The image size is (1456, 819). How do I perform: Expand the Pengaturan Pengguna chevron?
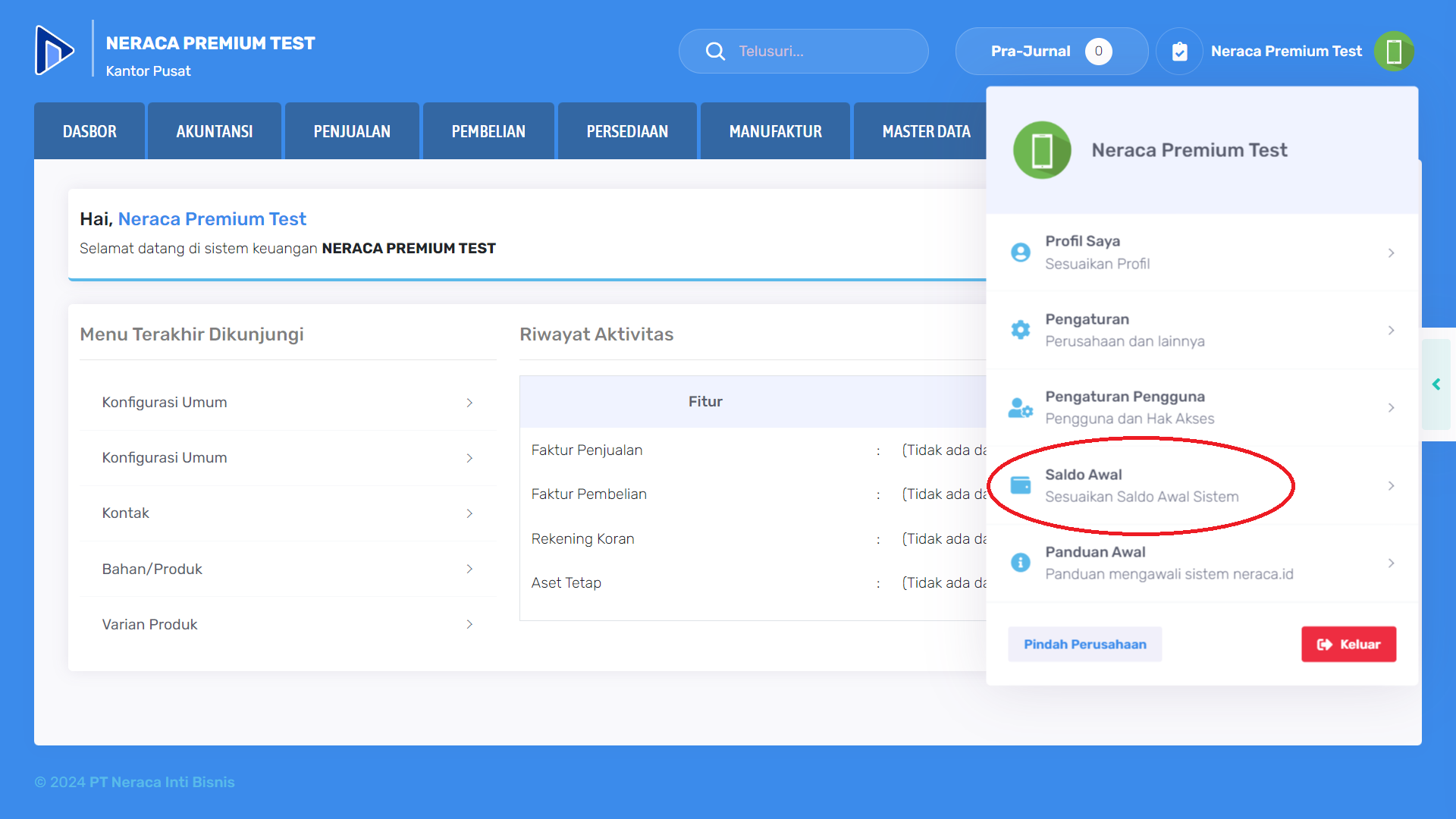point(1392,408)
